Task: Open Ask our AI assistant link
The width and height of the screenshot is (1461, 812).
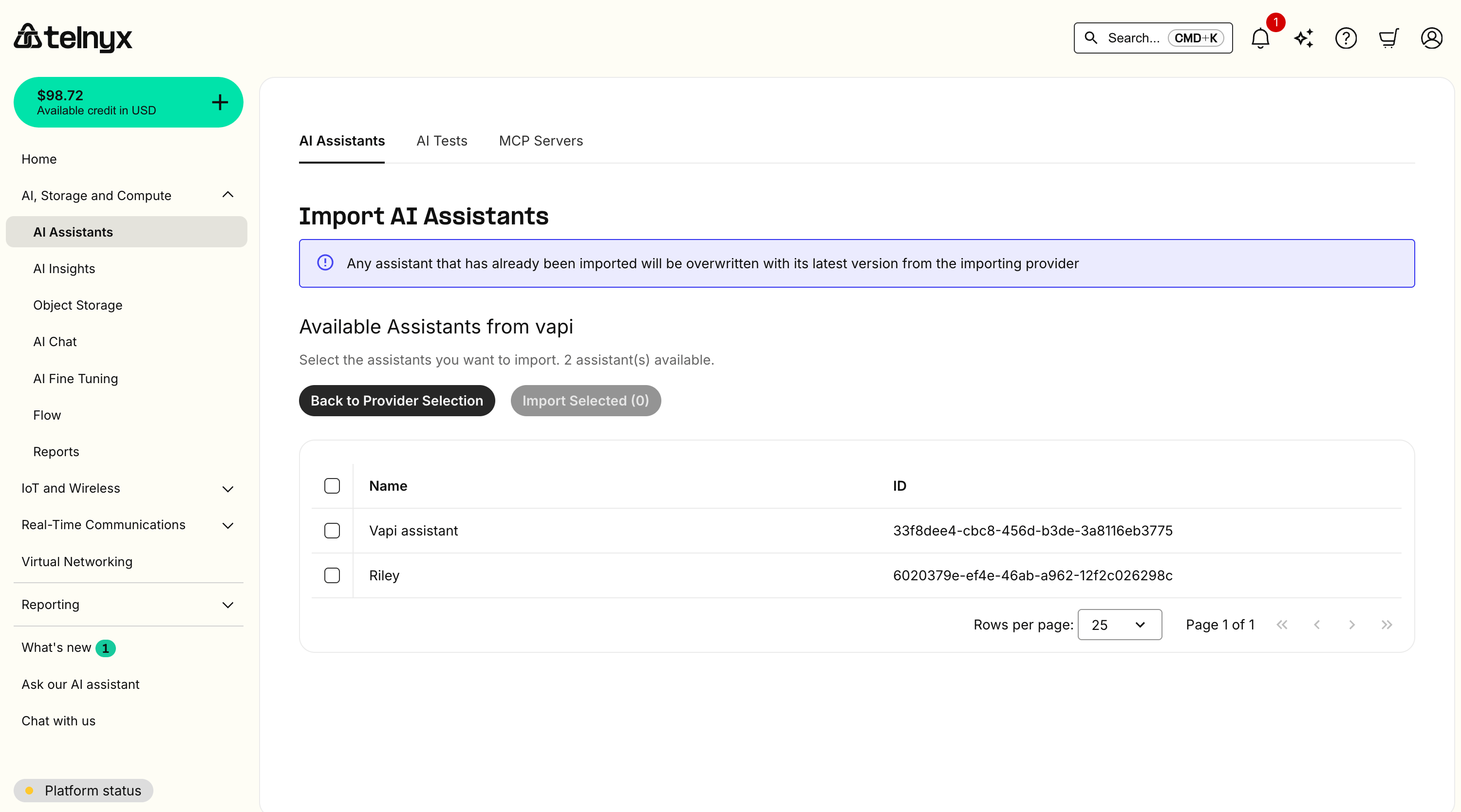Action: [x=80, y=684]
